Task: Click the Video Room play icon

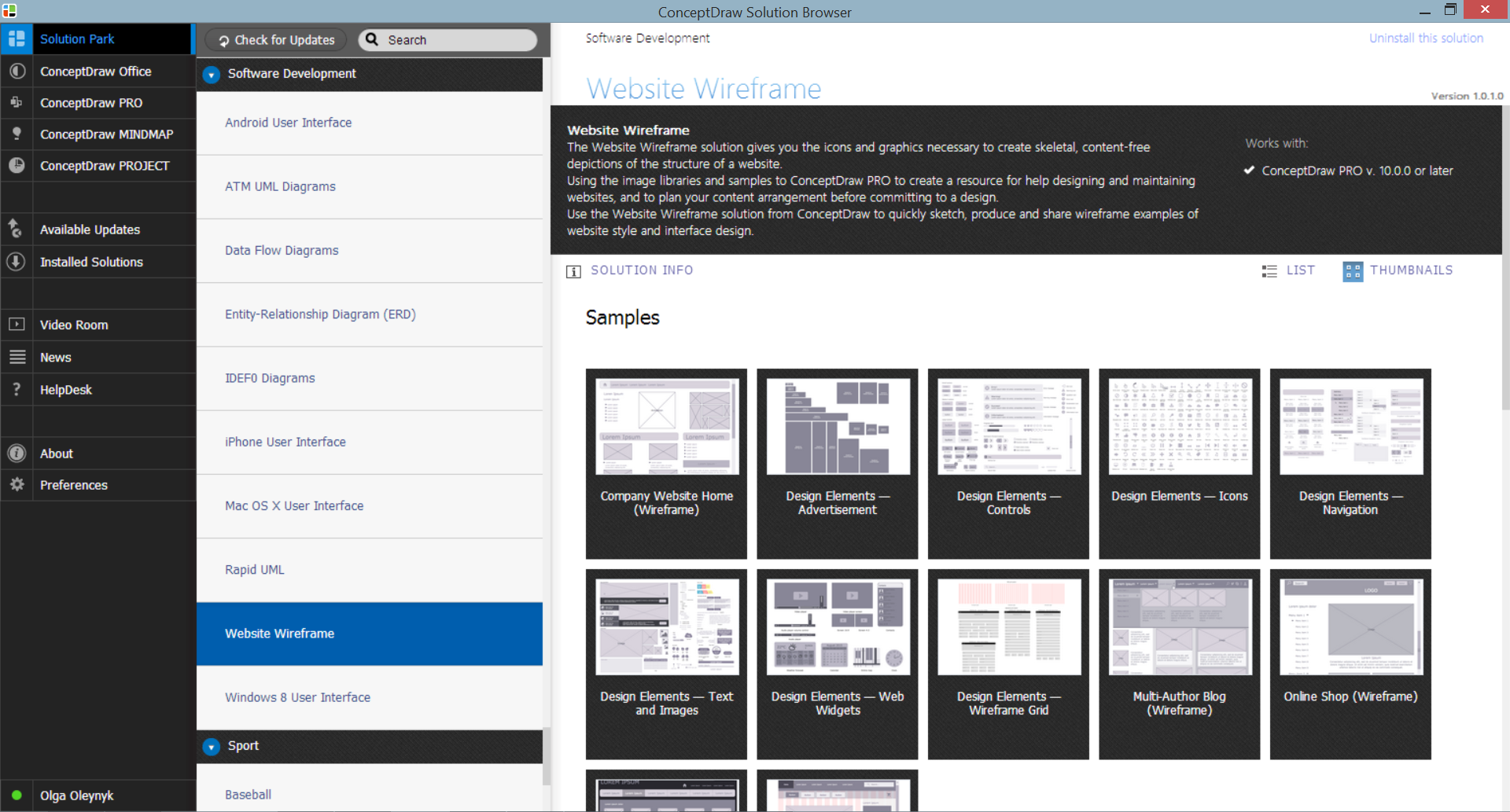Action: (17, 324)
